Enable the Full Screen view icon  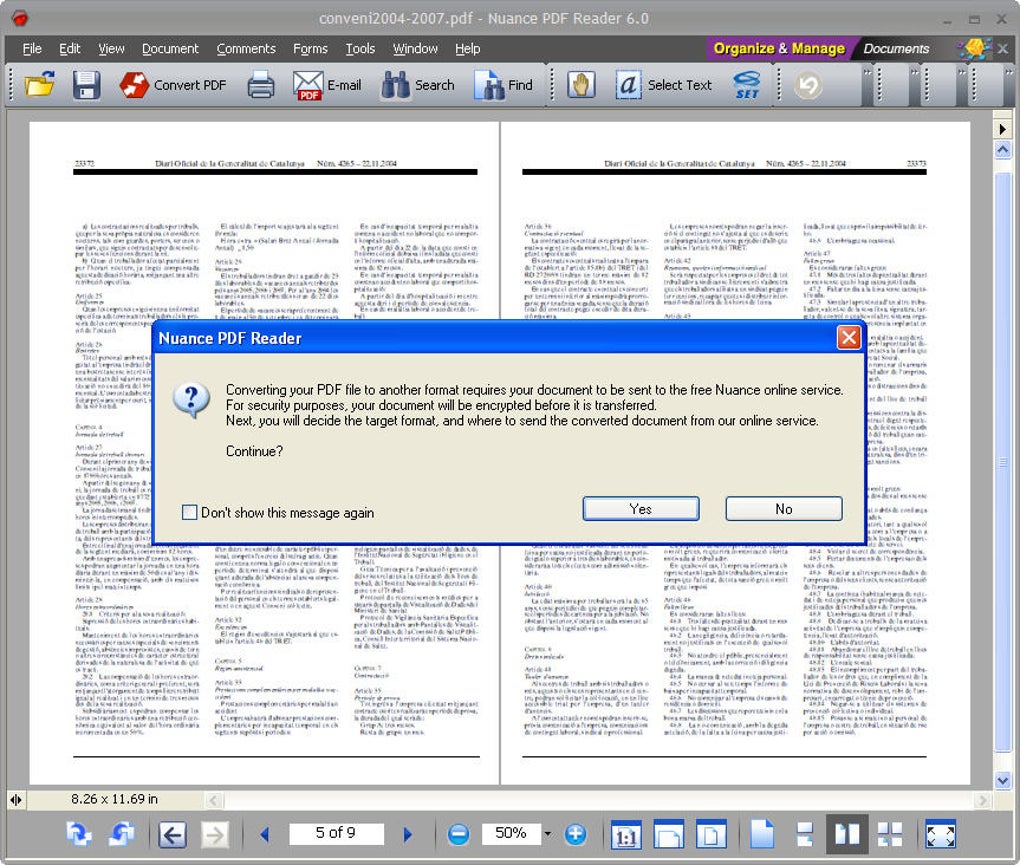point(941,834)
